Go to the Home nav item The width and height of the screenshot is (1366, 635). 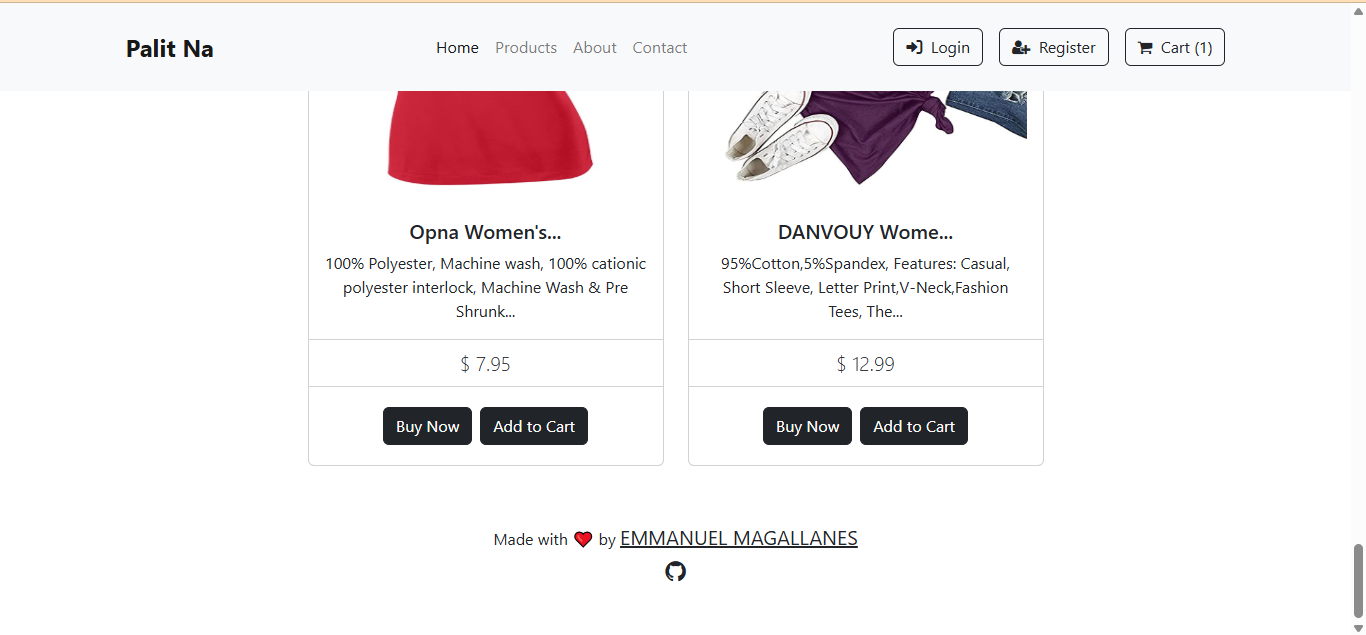457,47
